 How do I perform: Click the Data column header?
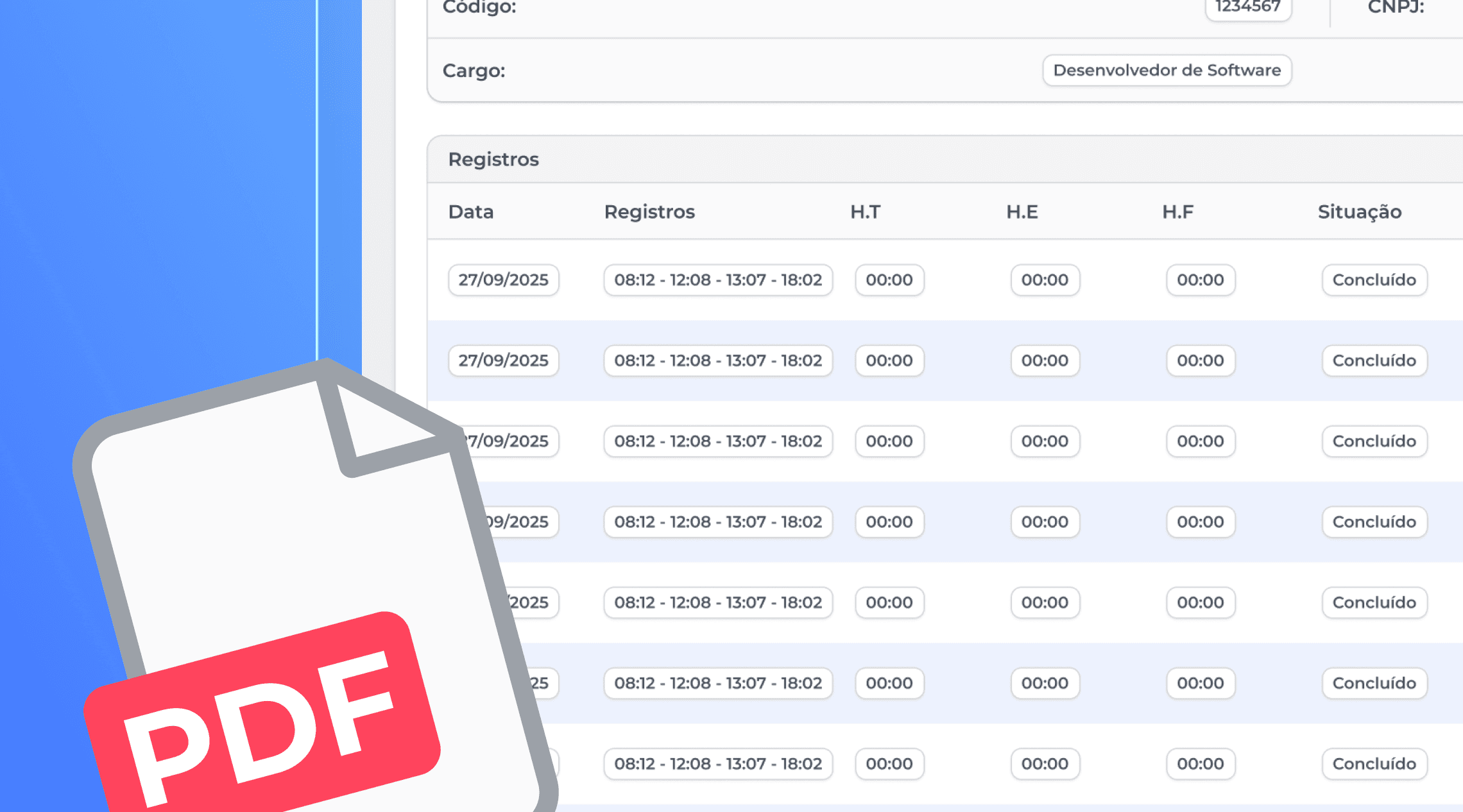tap(471, 212)
